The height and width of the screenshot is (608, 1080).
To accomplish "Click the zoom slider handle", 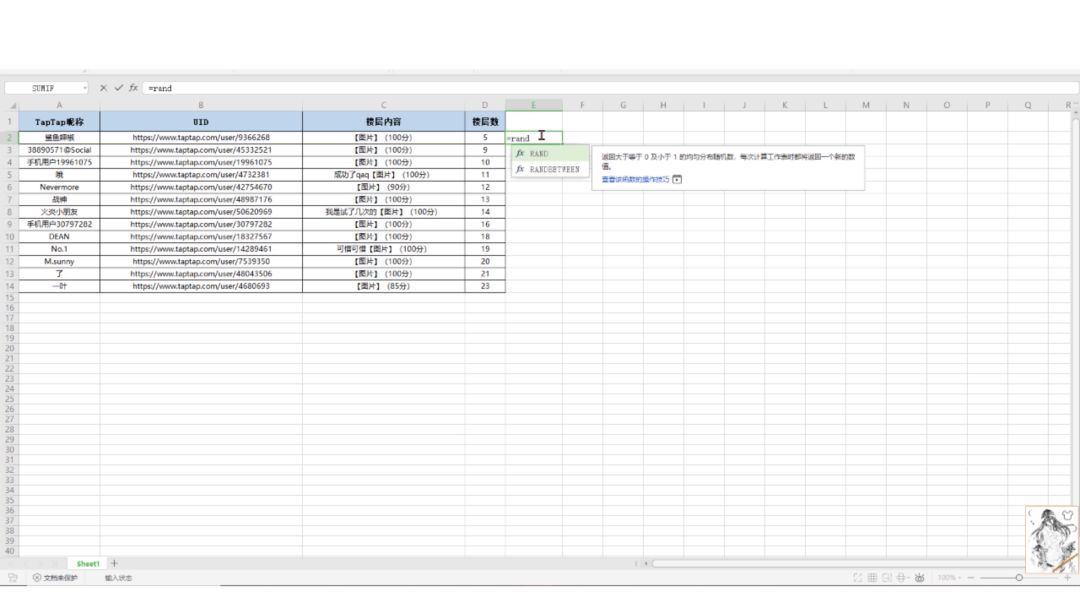I will click(1019, 578).
